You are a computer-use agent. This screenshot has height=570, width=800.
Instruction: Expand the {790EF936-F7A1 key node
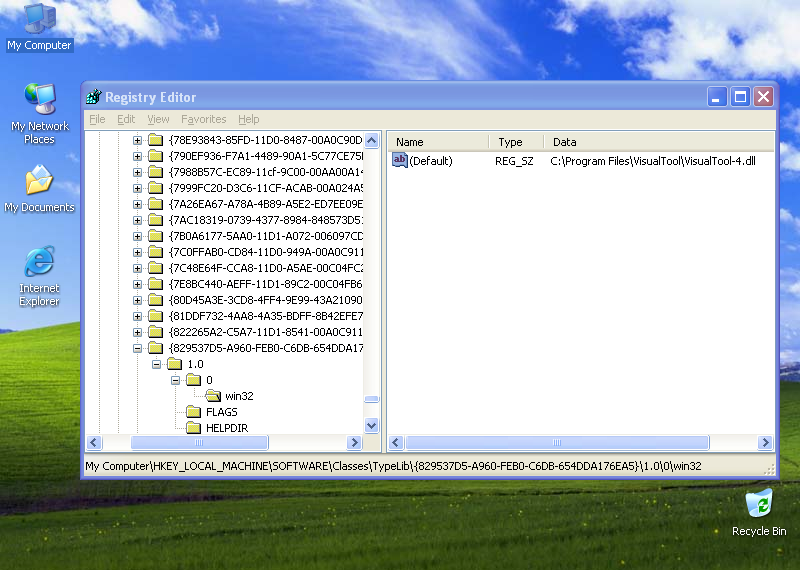(137, 156)
